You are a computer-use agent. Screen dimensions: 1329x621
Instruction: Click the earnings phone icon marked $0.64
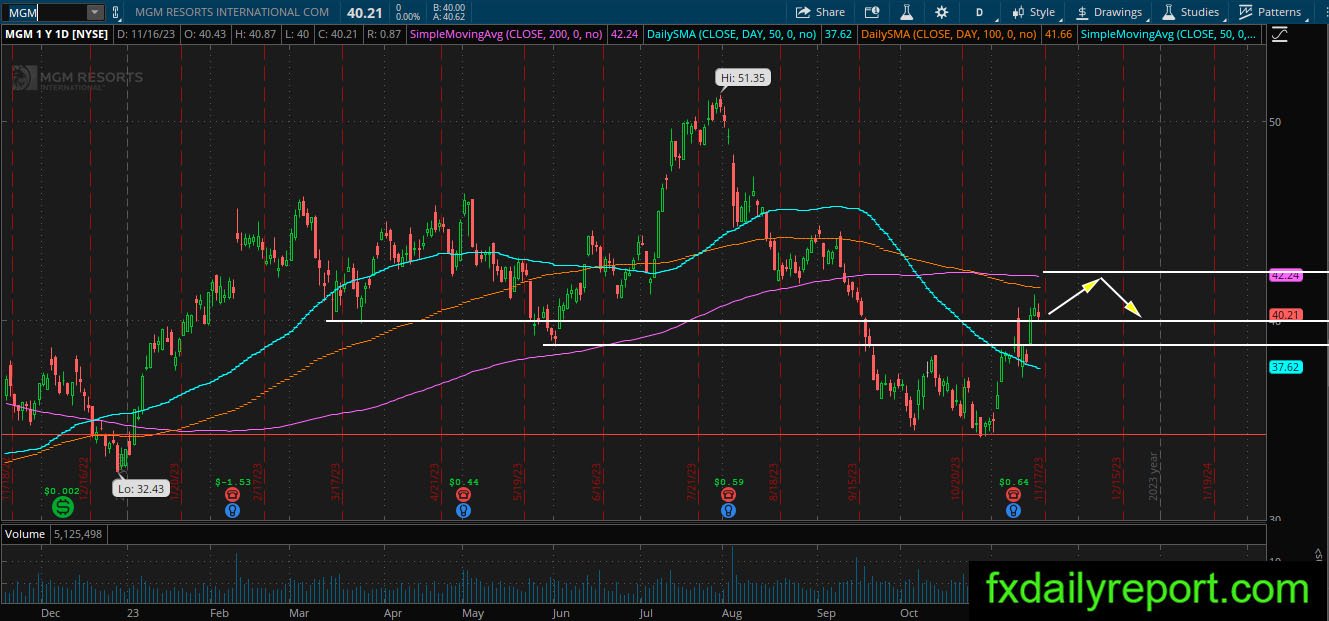click(x=1013, y=494)
